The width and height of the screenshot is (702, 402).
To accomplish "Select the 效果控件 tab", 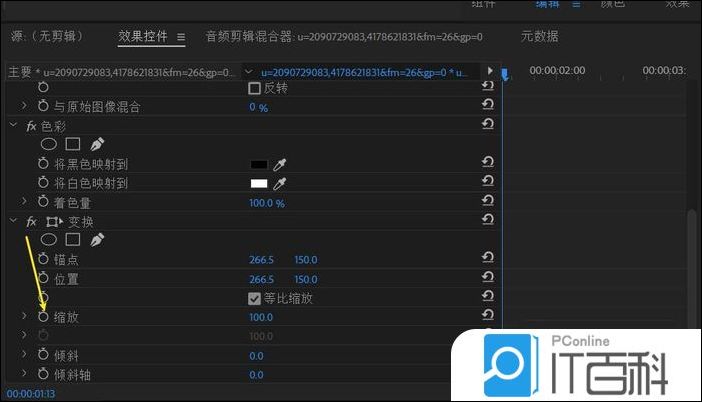I will tap(143, 36).
